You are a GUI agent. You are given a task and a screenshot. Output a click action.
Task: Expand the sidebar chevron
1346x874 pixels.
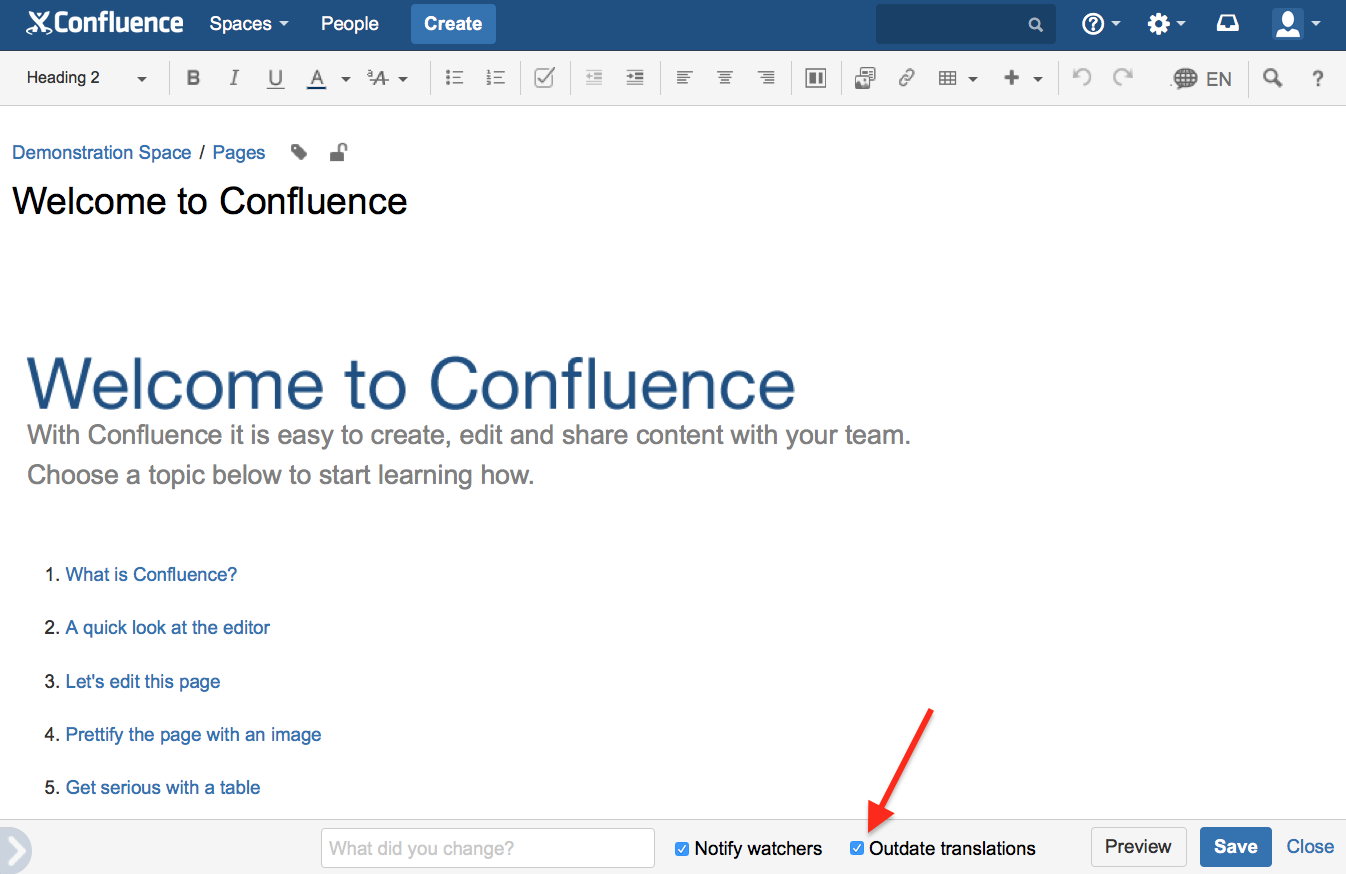pyautogui.click(x=14, y=850)
